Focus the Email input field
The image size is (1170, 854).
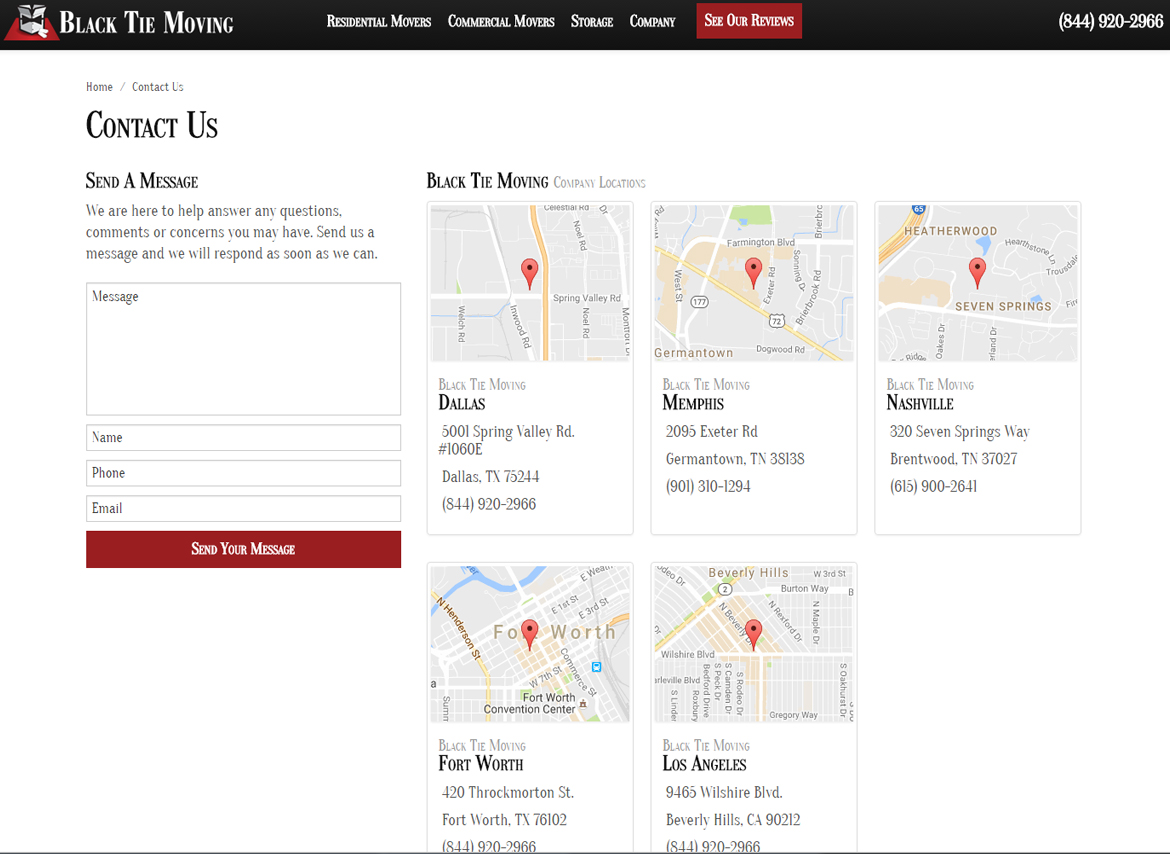tap(243, 509)
